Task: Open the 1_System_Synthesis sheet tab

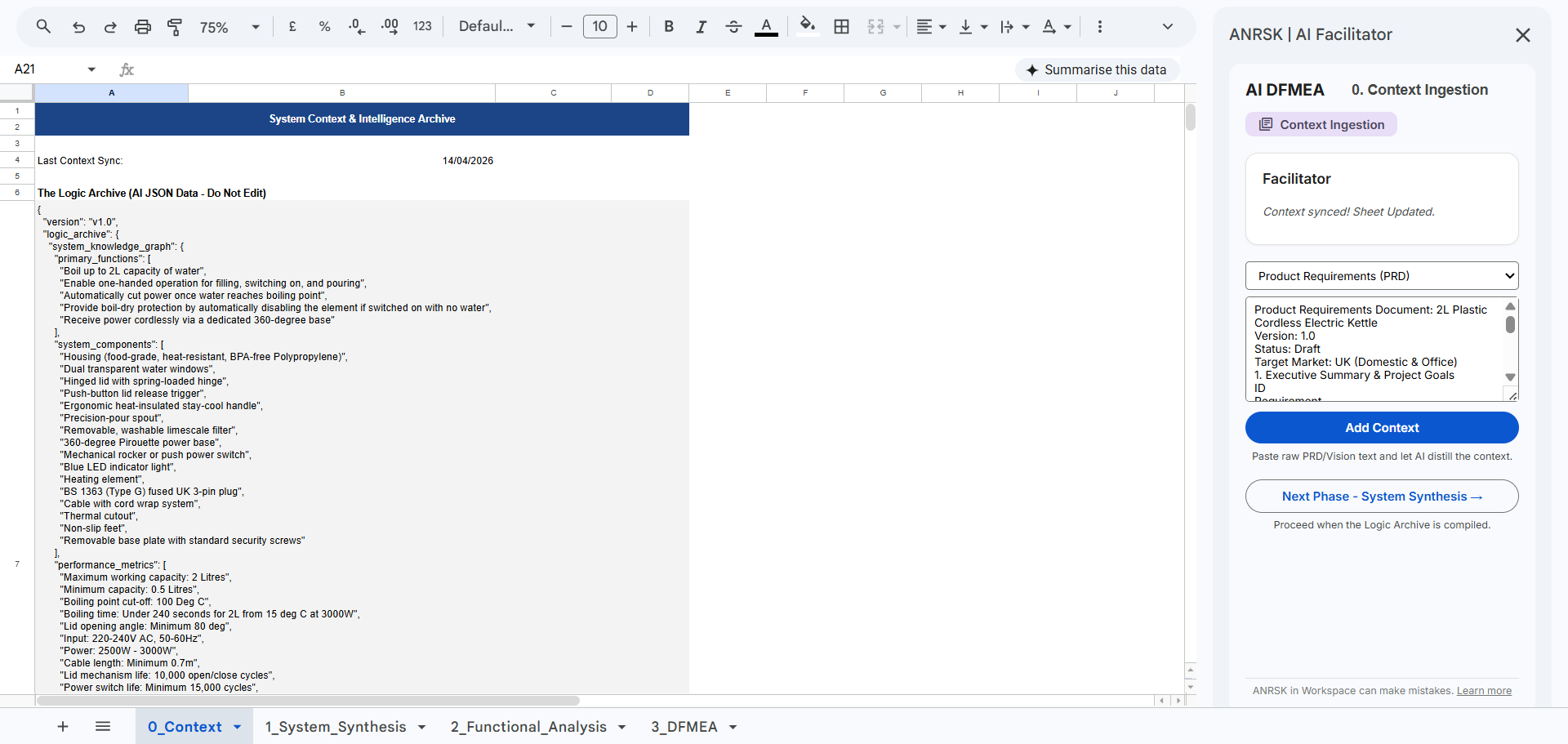Action: pyautogui.click(x=336, y=726)
